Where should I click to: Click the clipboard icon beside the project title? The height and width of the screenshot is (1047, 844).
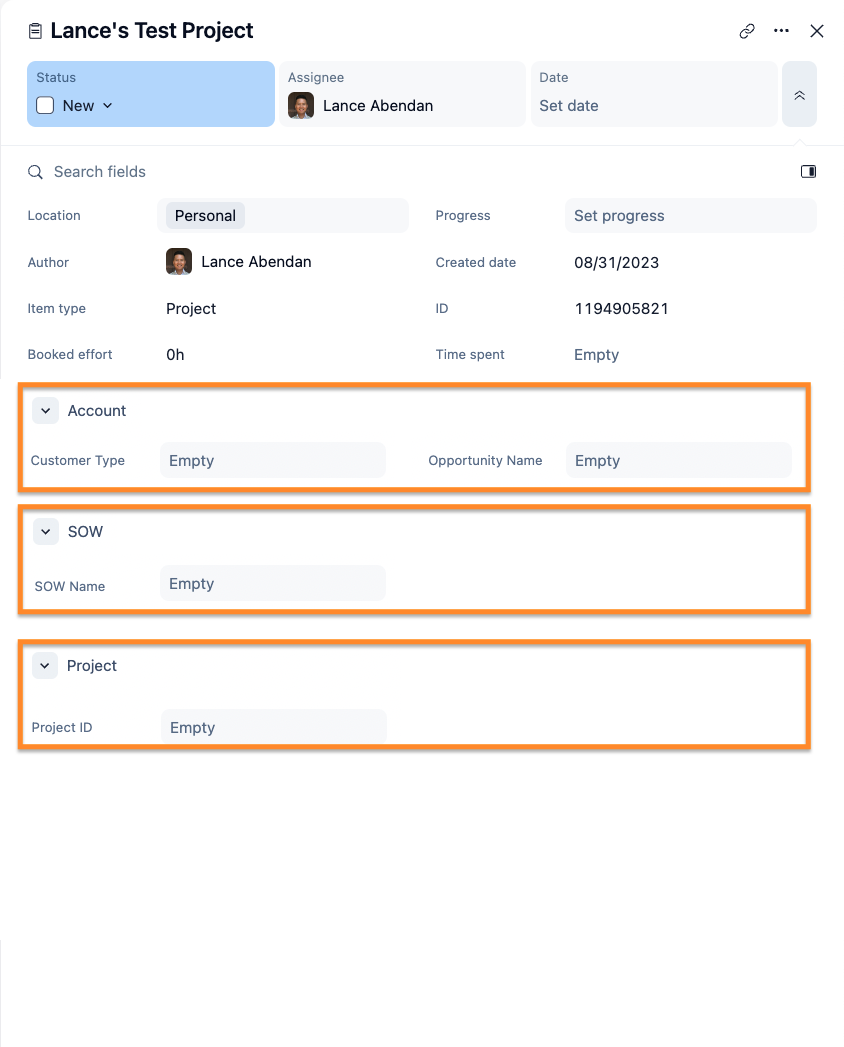[36, 32]
